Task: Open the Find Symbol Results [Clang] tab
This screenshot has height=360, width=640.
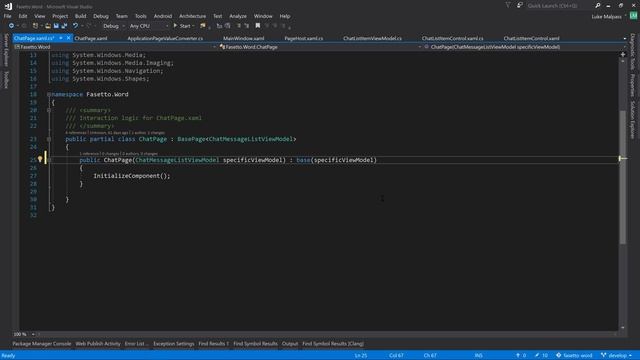Action: 333,344
